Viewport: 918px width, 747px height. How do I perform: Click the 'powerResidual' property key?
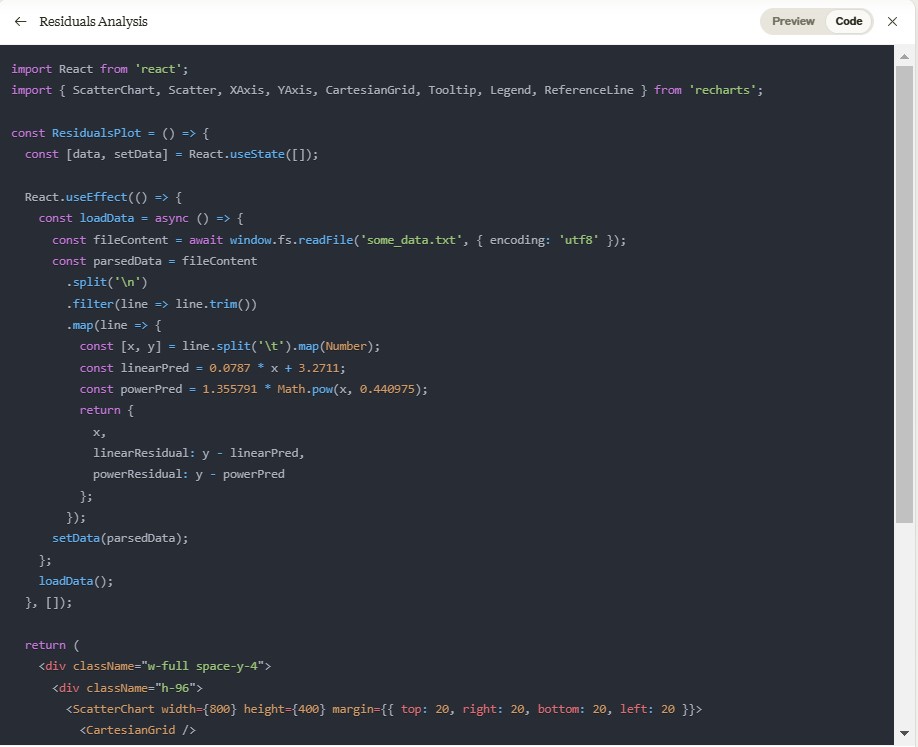pos(137,474)
